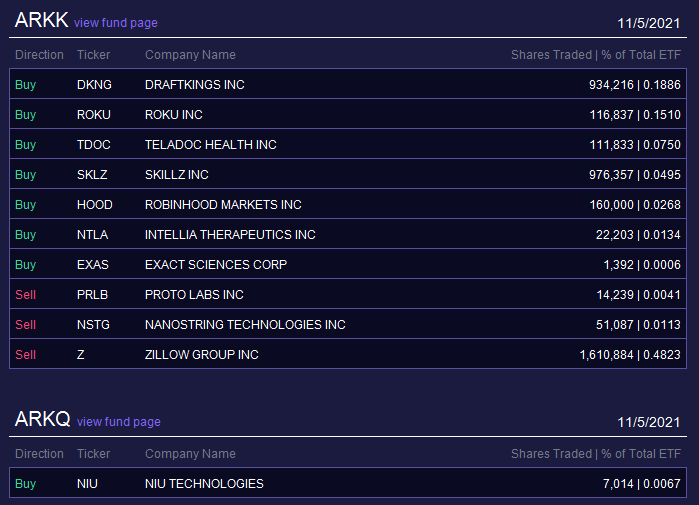699x505 pixels.
Task: Click the ARKQ table Company Name header
Action: (x=190, y=454)
